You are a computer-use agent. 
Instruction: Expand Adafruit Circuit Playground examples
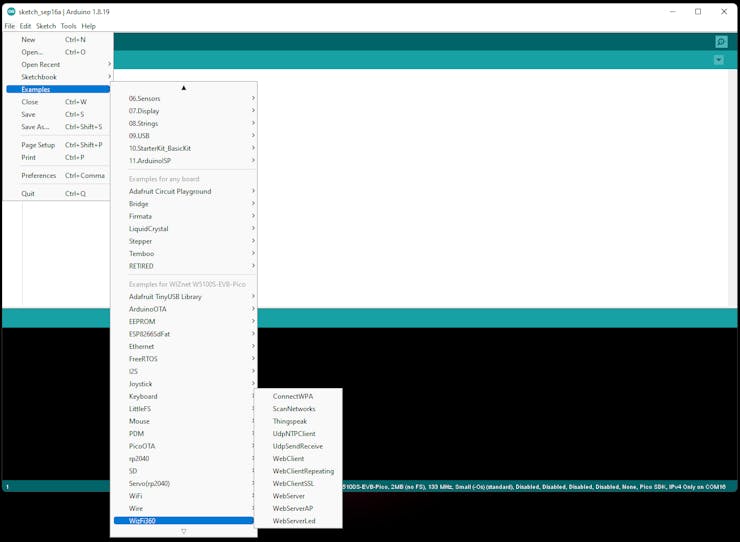184,191
